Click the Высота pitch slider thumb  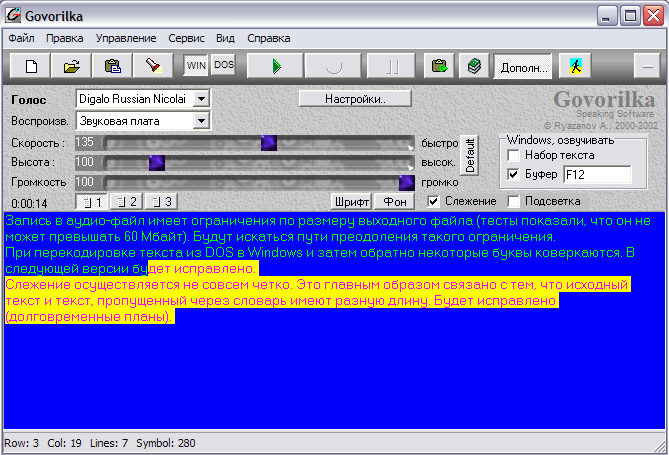click(157, 163)
